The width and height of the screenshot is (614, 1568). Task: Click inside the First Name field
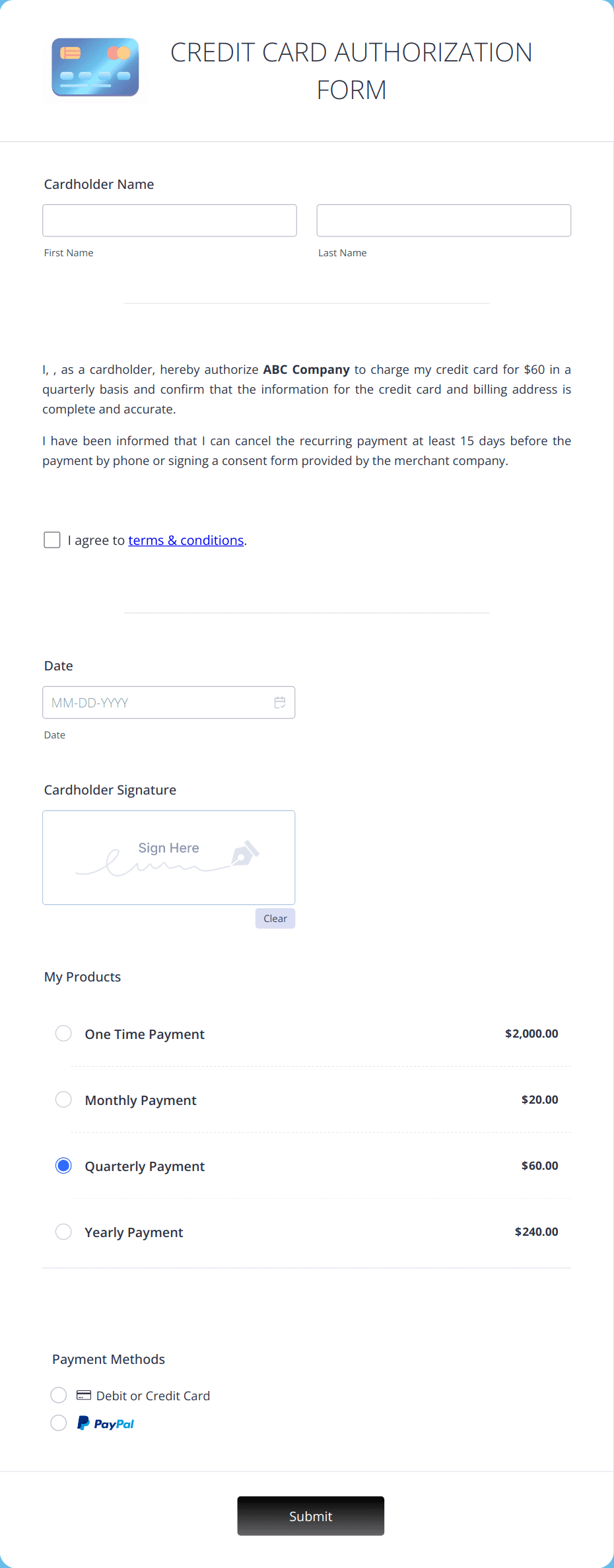169,220
